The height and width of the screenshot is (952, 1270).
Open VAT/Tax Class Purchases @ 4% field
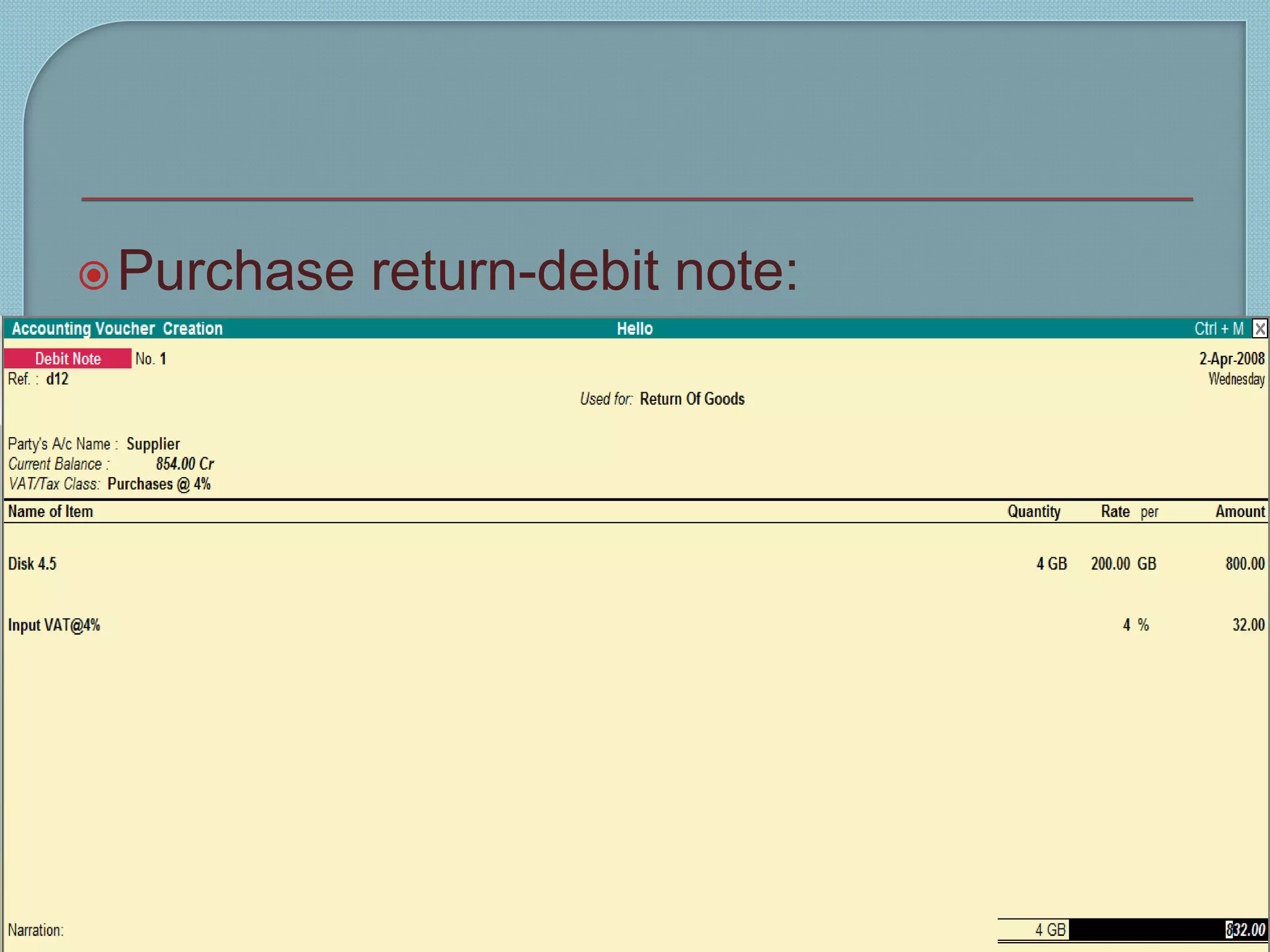tap(159, 483)
